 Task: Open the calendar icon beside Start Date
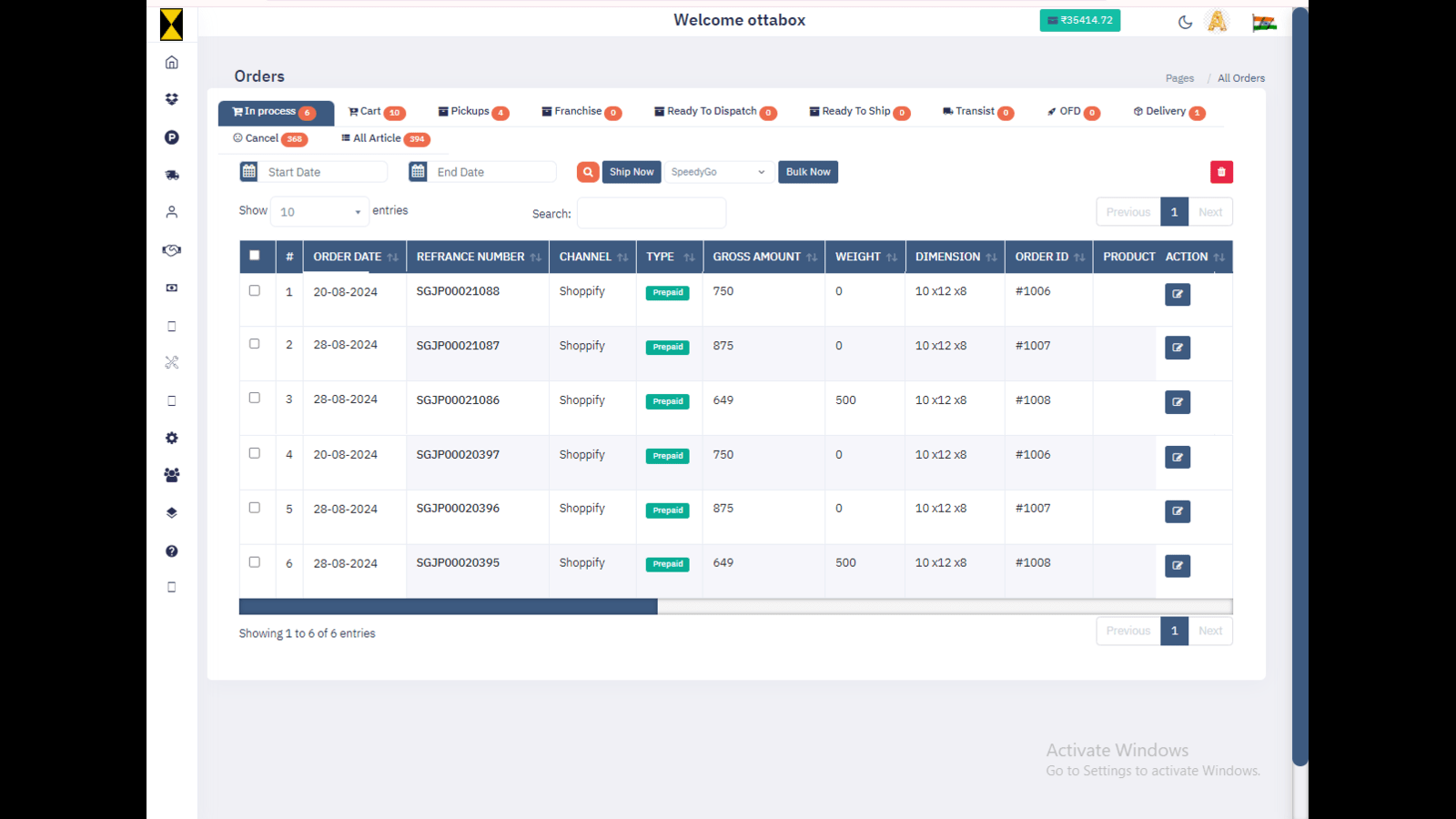pos(249,171)
